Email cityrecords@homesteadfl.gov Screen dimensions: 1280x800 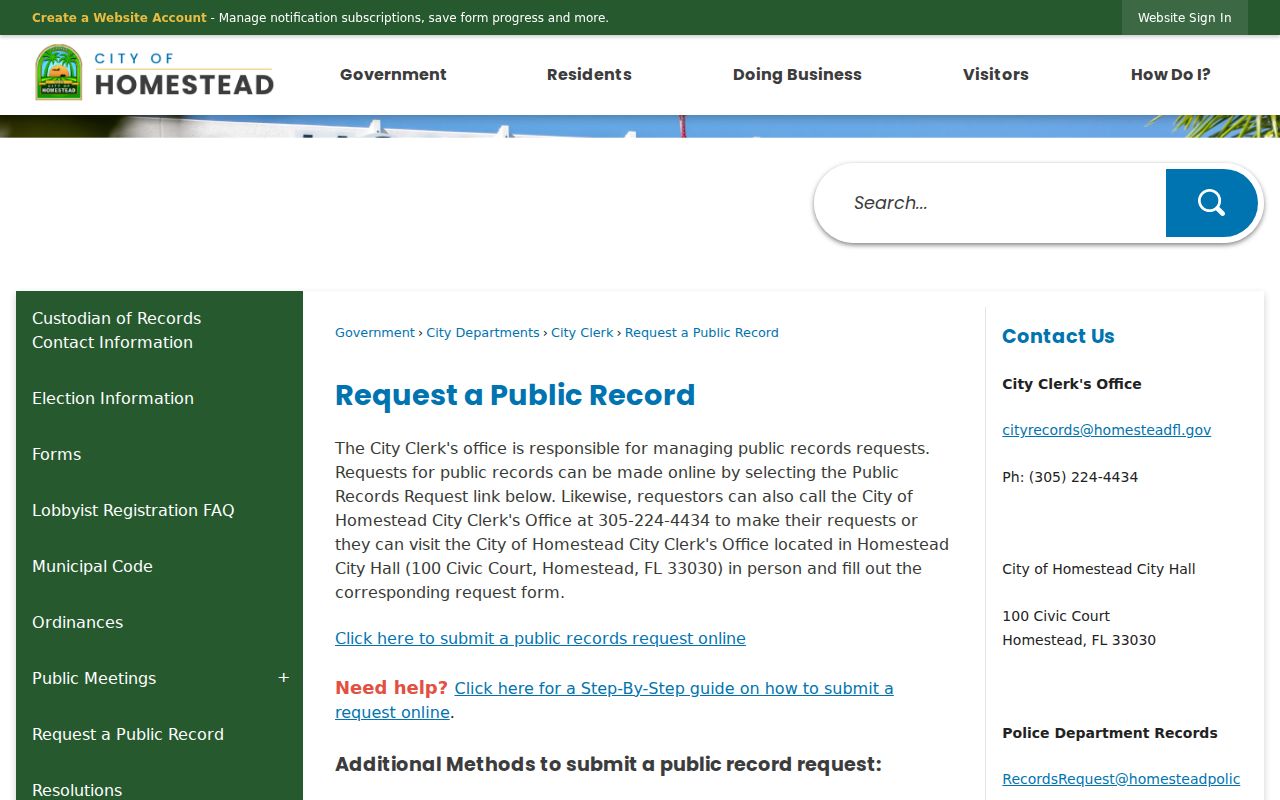point(1106,430)
